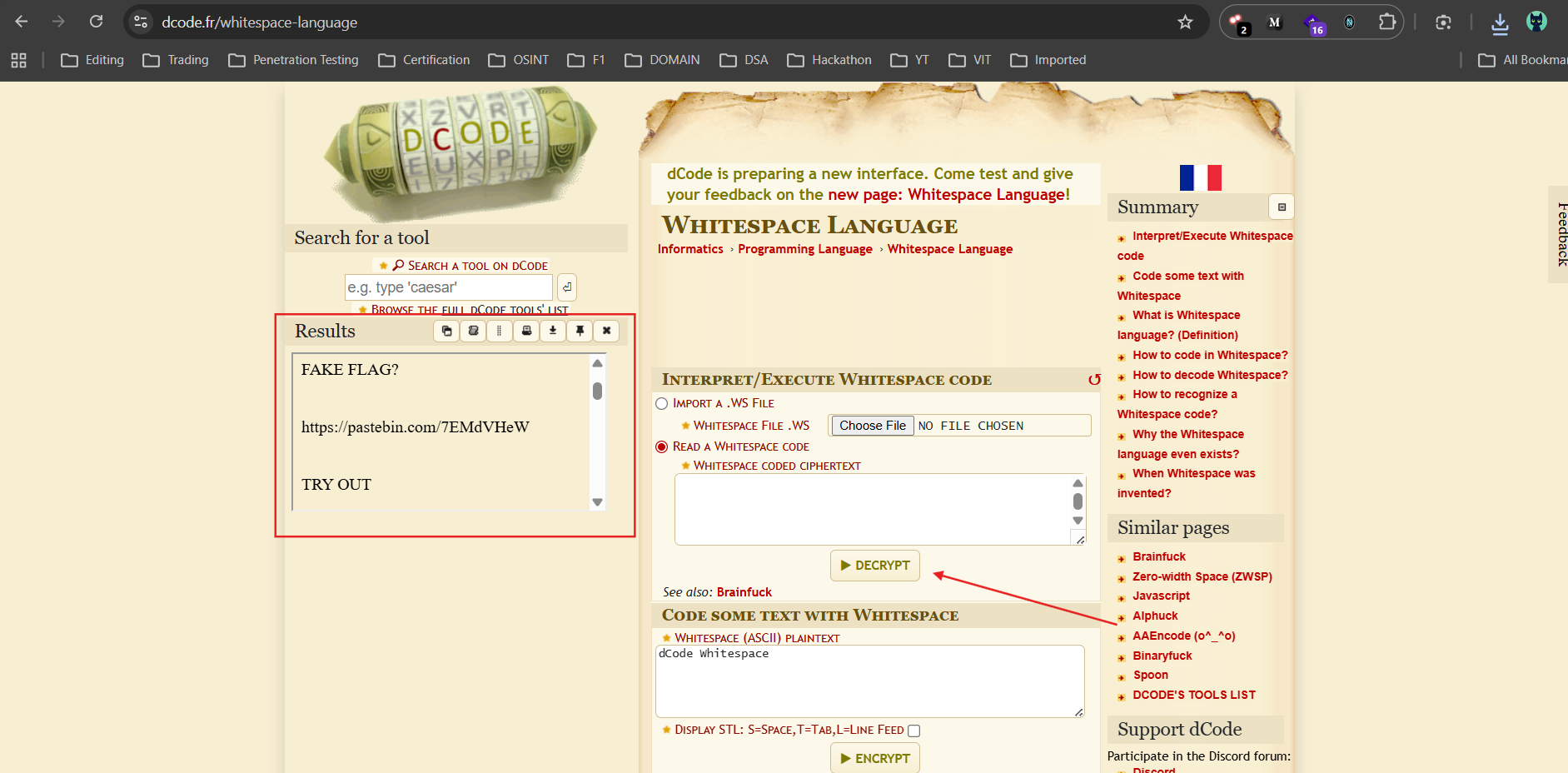Open the cat avatar profile menu
The height and width of the screenshot is (773, 1568).
[1536, 22]
